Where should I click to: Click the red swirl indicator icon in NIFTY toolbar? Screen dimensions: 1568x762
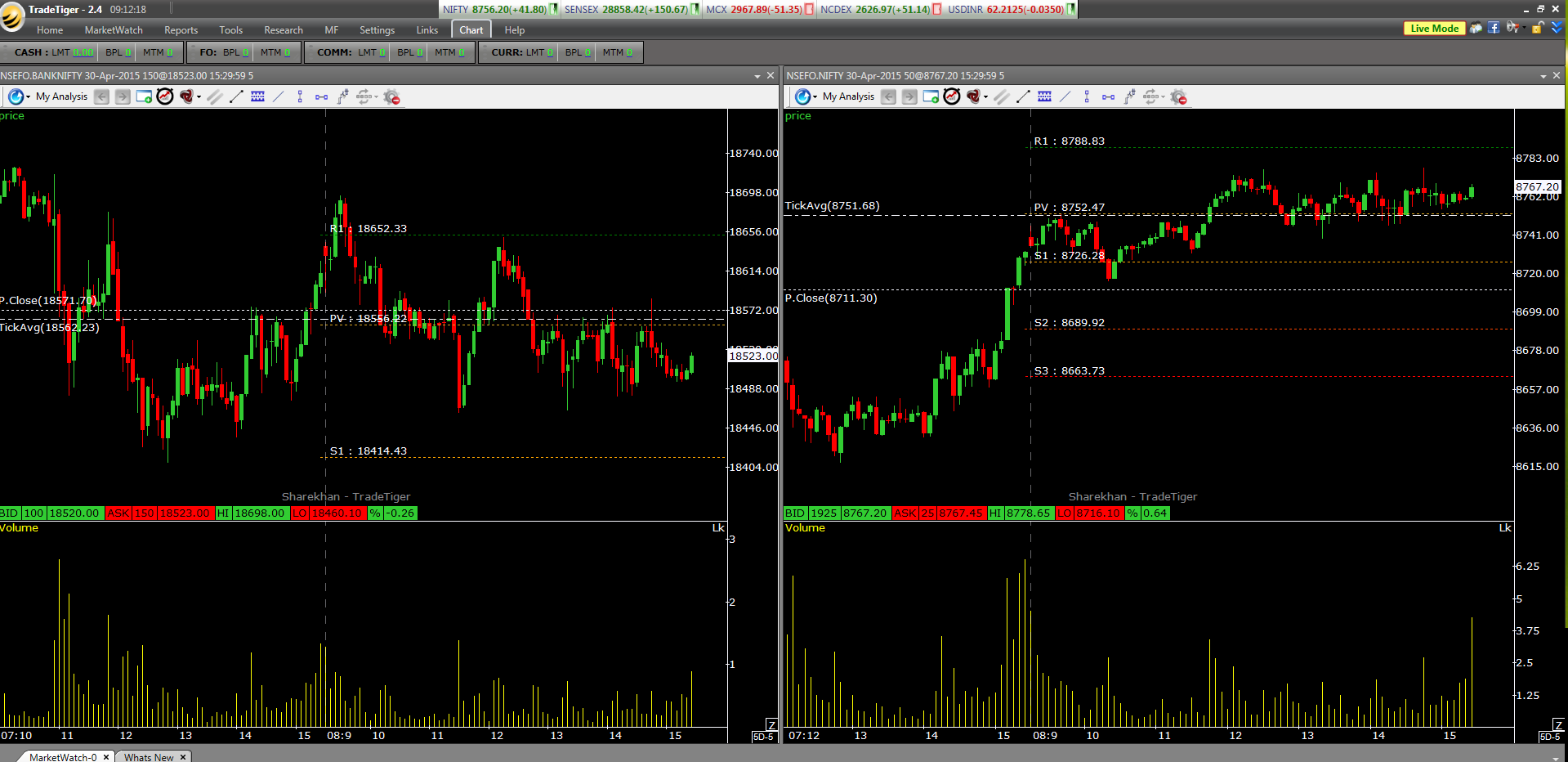974,96
